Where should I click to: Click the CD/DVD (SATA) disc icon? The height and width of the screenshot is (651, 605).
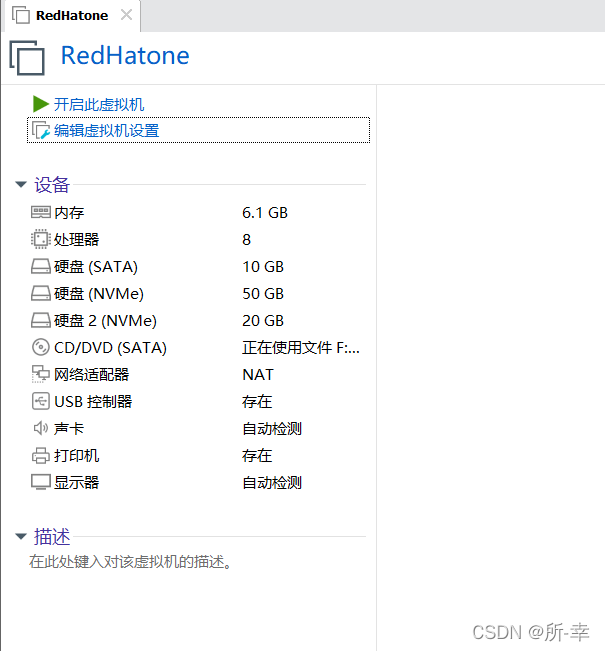coord(41,348)
